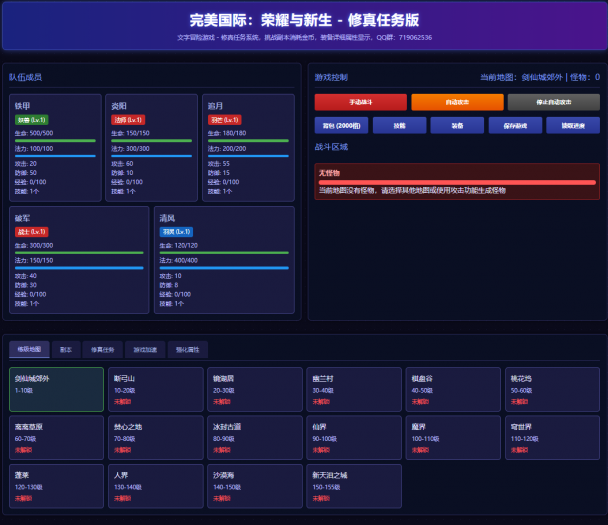
Task: Start auto attack with the orange 自动攻击 button
Action: point(456,102)
